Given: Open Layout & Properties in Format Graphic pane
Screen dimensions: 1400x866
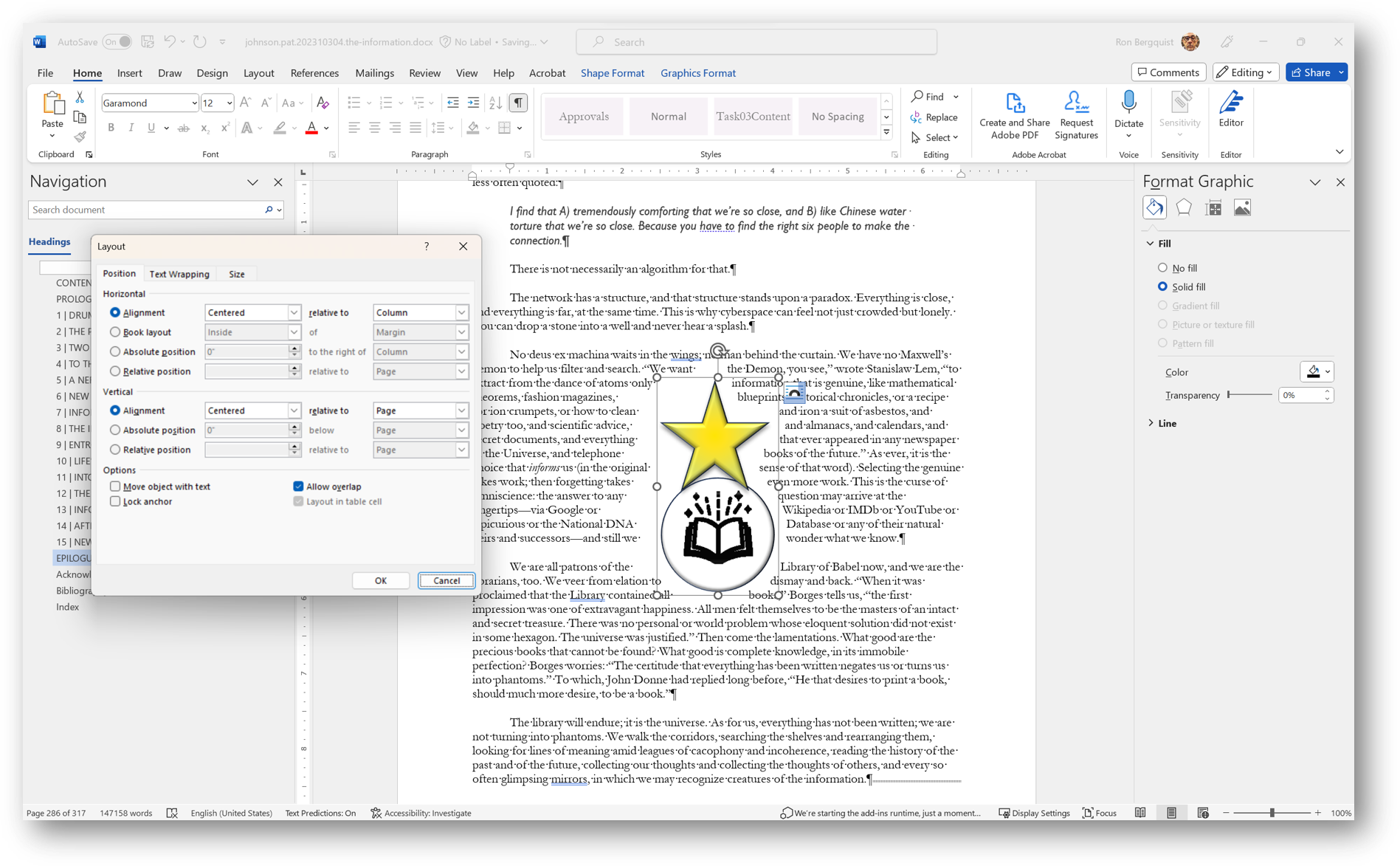Looking at the screenshot, I should (1213, 207).
